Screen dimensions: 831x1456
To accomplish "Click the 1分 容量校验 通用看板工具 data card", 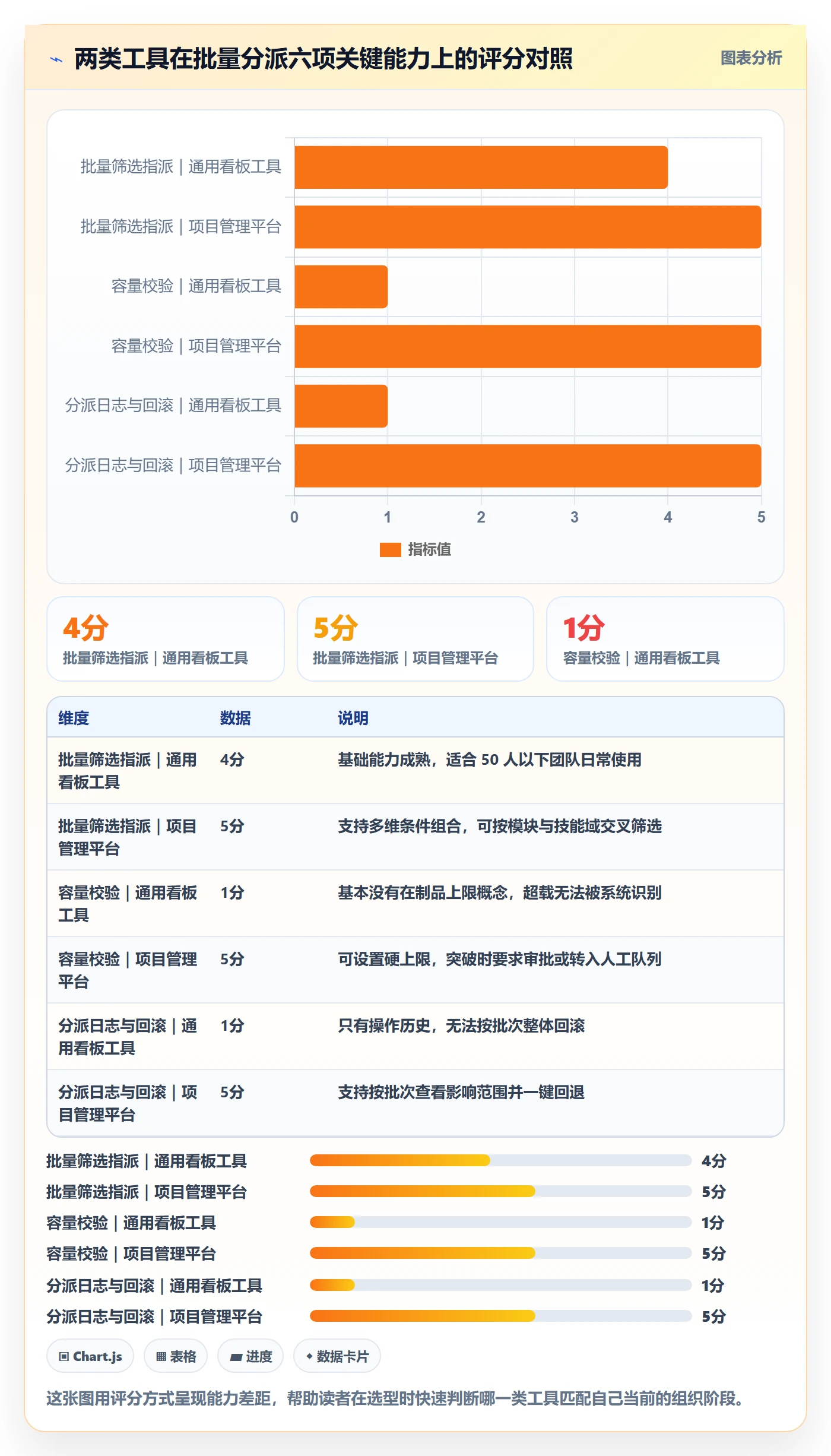I will click(x=665, y=639).
